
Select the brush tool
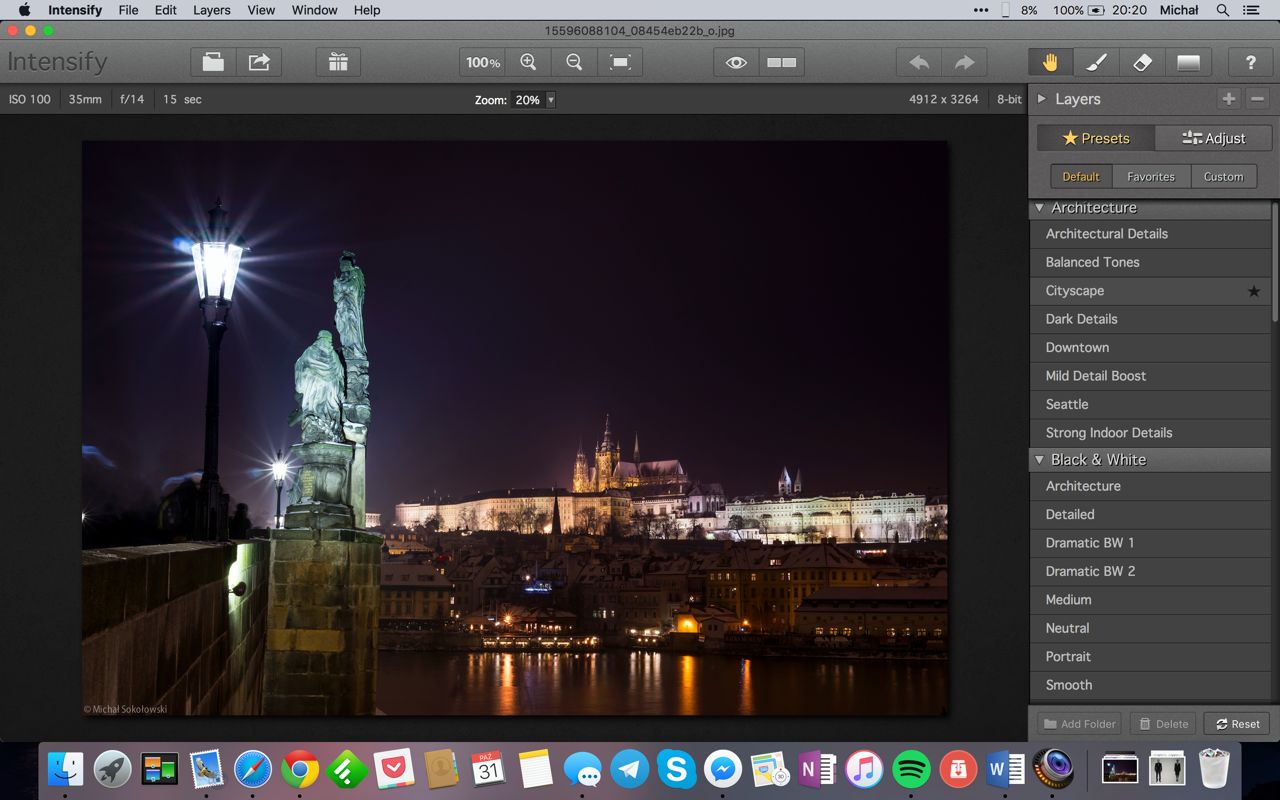[1096, 62]
